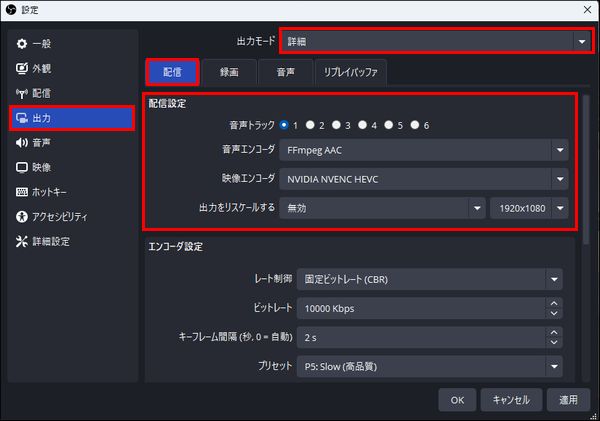The width and height of the screenshot is (600, 421).
Task: Open 詳細設定 in sidebar
Action: click(72, 241)
